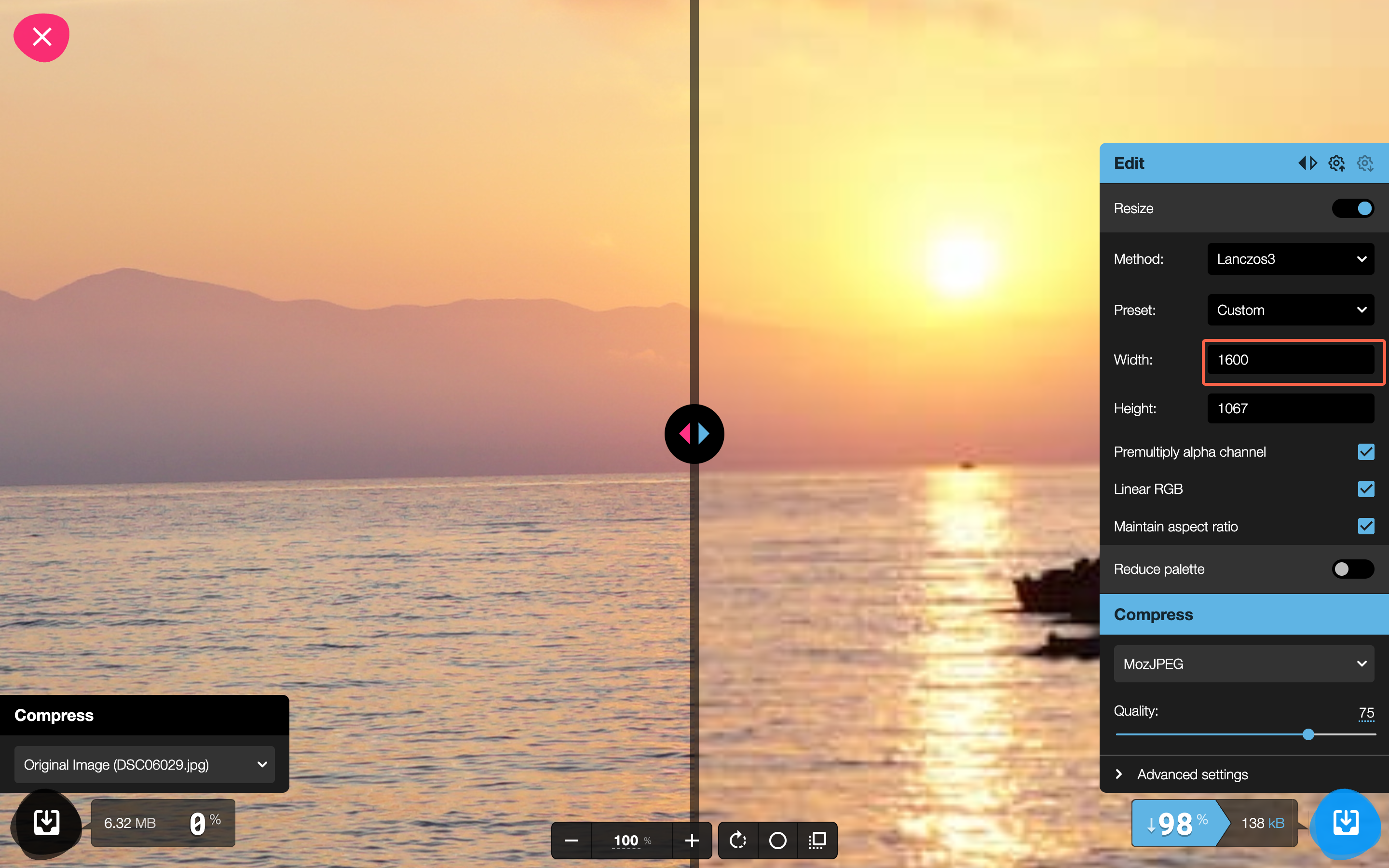Viewport: 1389px width, 868px height.
Task: Click the Quality: label
Action: point(1135,711)
